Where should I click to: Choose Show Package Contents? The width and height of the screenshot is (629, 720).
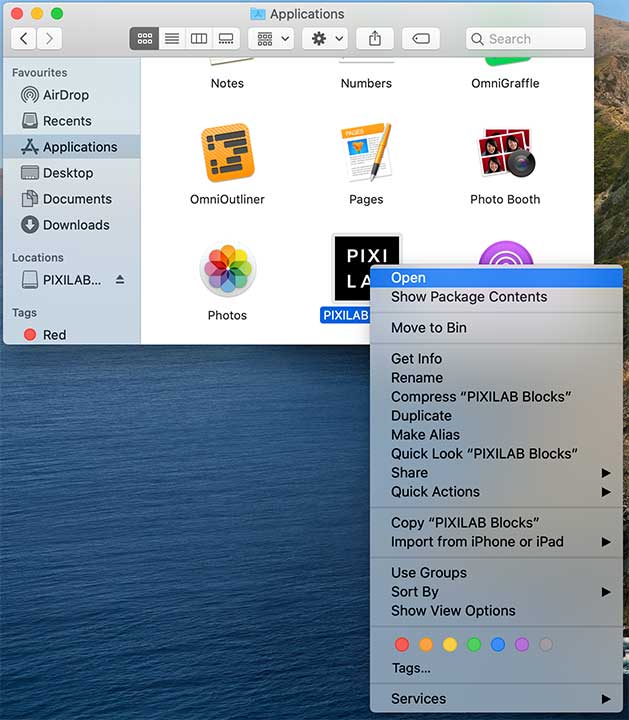496,297
